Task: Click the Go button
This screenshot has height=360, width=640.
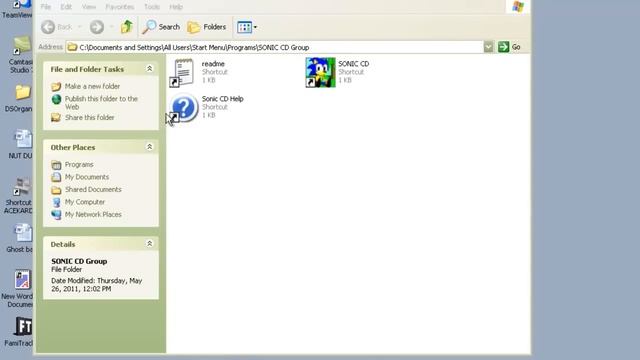Action: (509, 47)
